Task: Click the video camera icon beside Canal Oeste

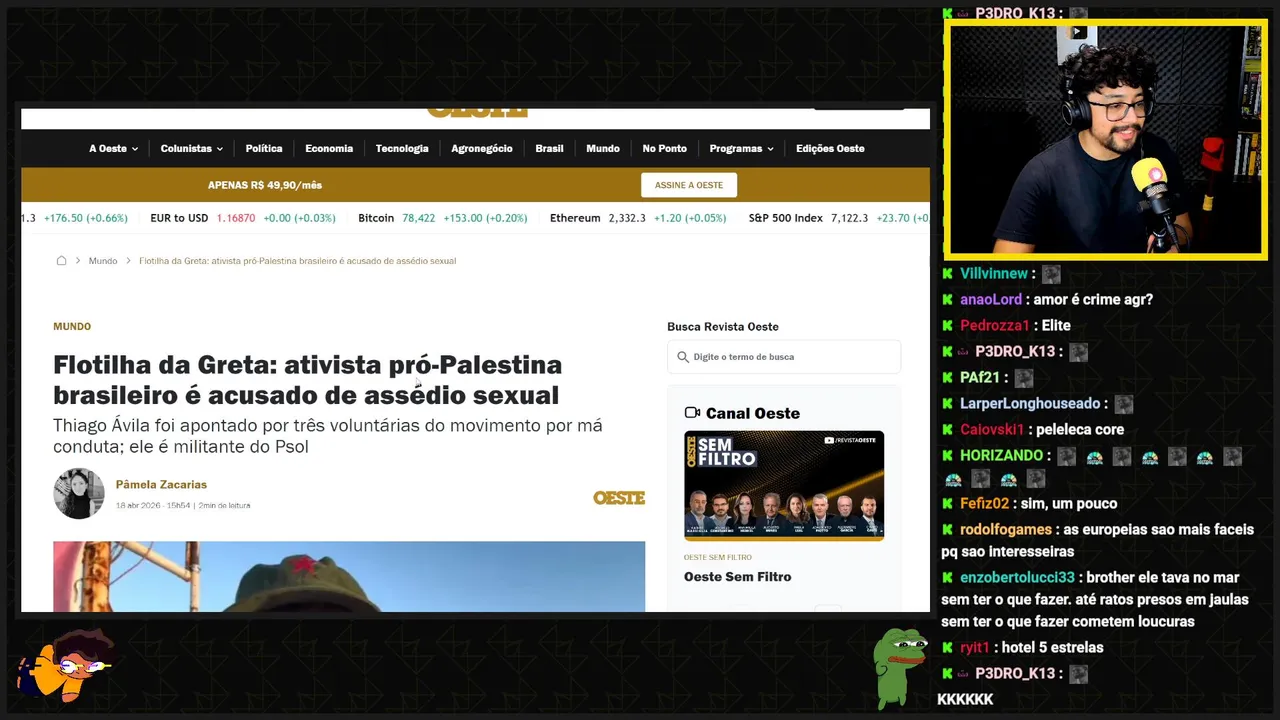Action: coord(692,413)
